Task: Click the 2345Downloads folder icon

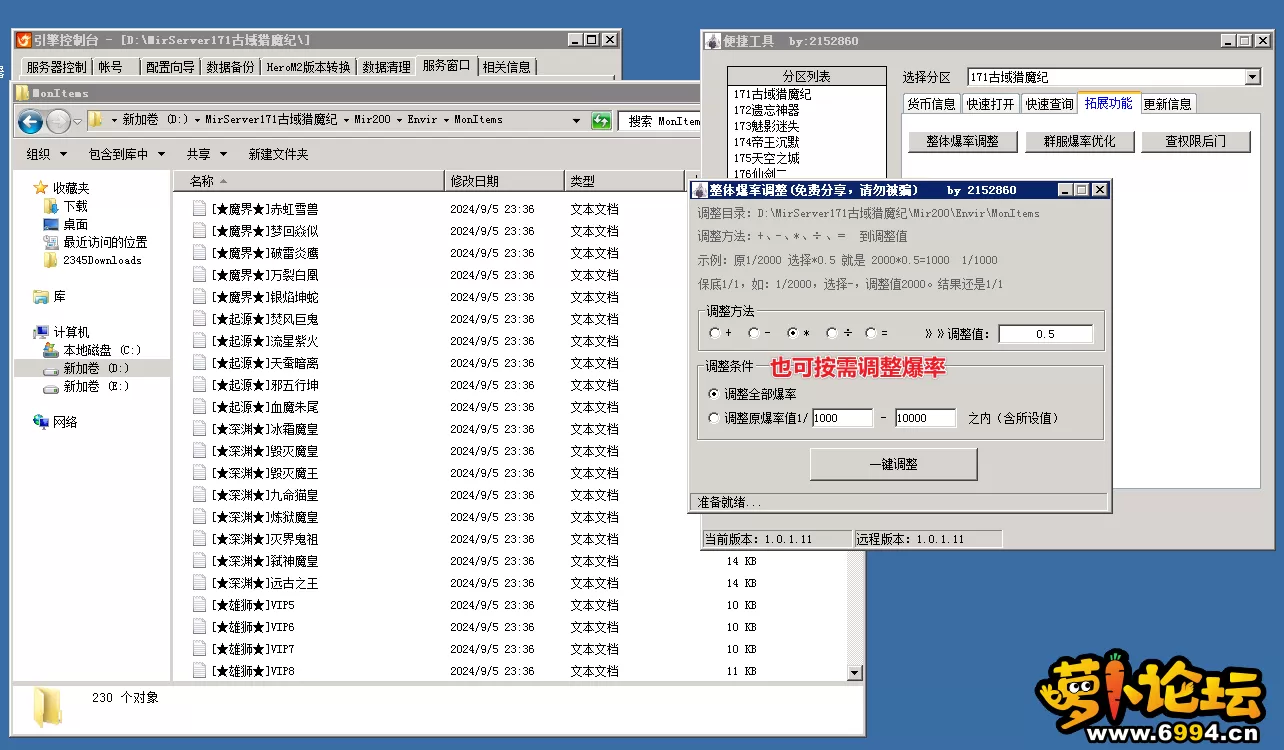Action: tap(51, 260)
